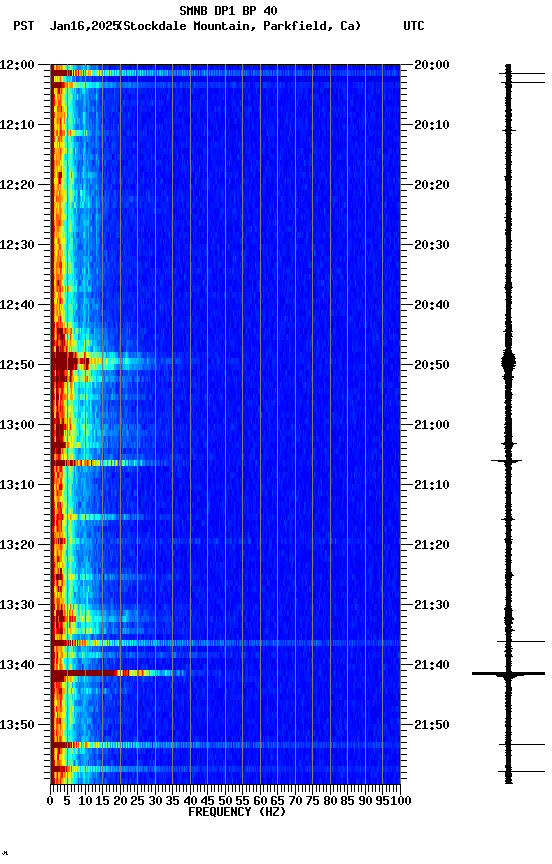Click the 20:50 UTC time label
This screenshot has width=552, height=864.
(x=432, y=365)
